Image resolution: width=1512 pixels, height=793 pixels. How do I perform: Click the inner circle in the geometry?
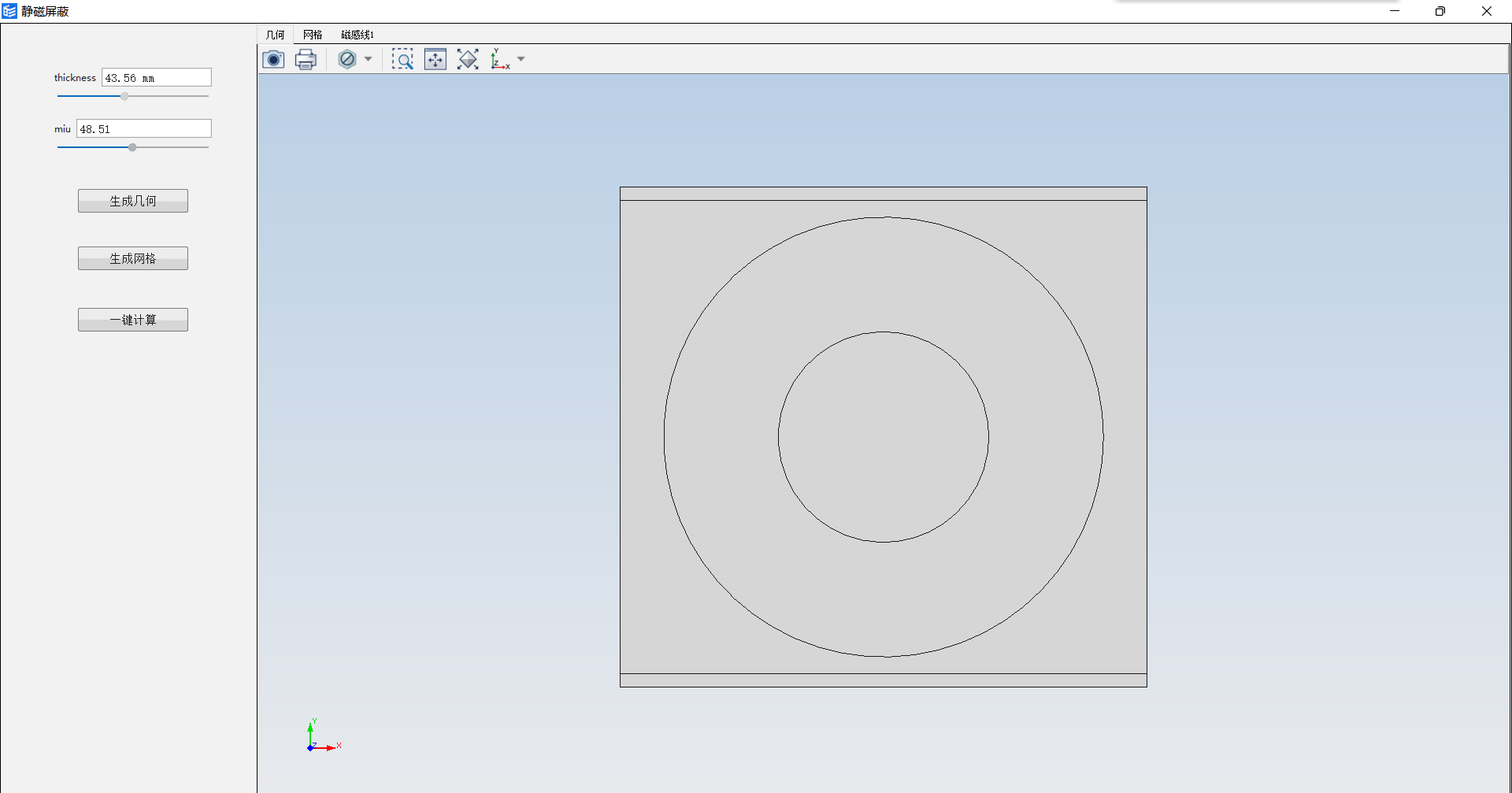[884, 437]
